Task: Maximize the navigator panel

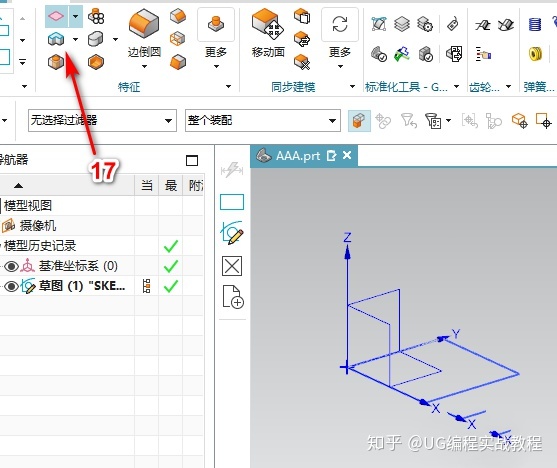Action: (x=192, y=161)
